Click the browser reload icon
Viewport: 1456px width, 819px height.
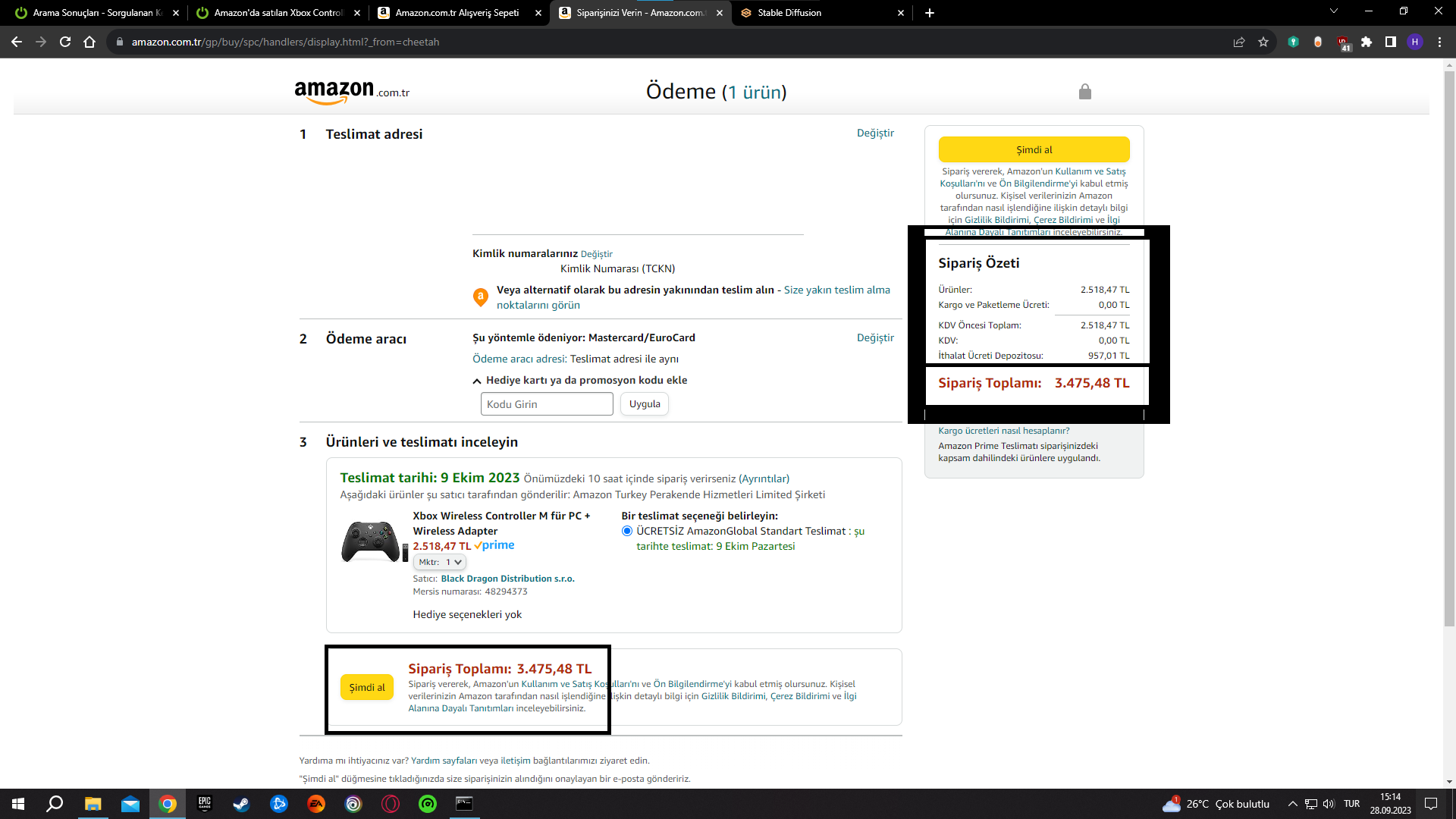point(65,42)
